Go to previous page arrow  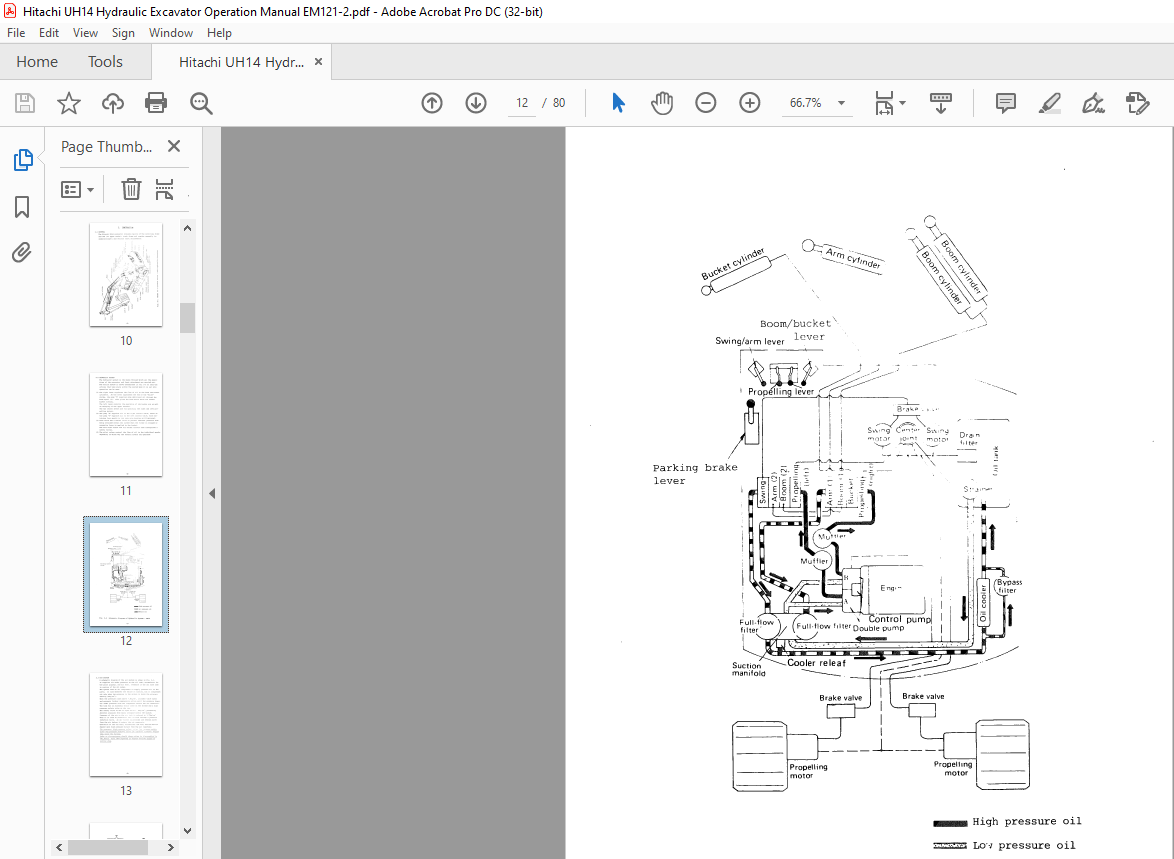432,103
